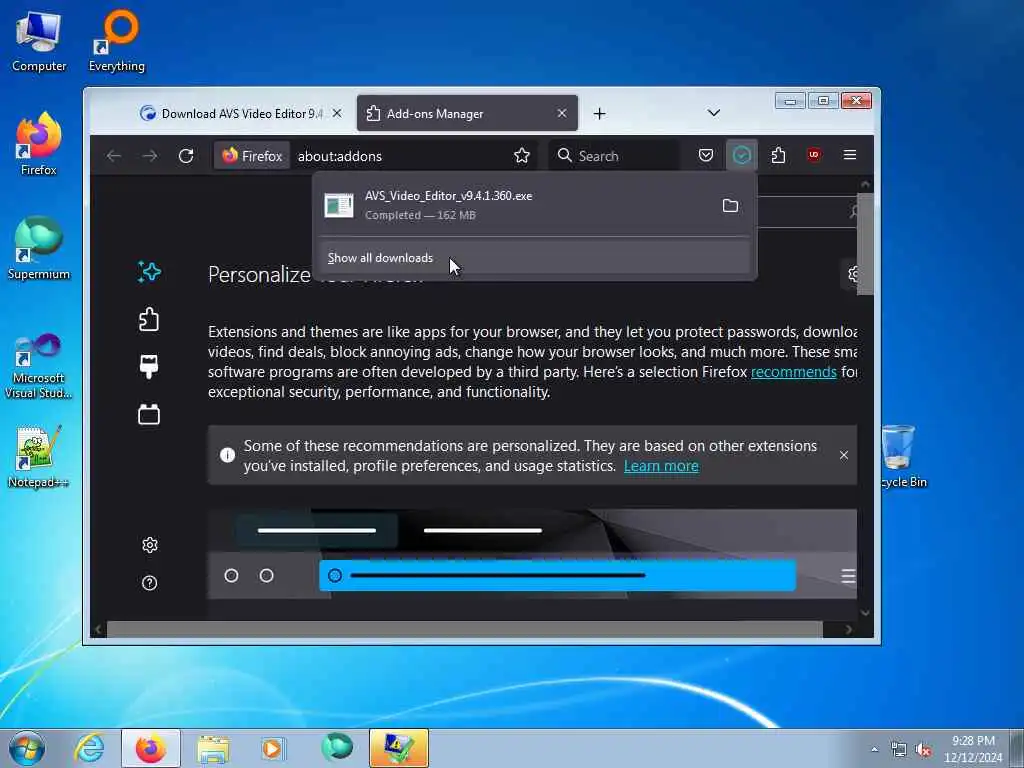Toggle the Downloads toolbar button
Viewport: 1024px width, 768px height.
click(742, 155)
